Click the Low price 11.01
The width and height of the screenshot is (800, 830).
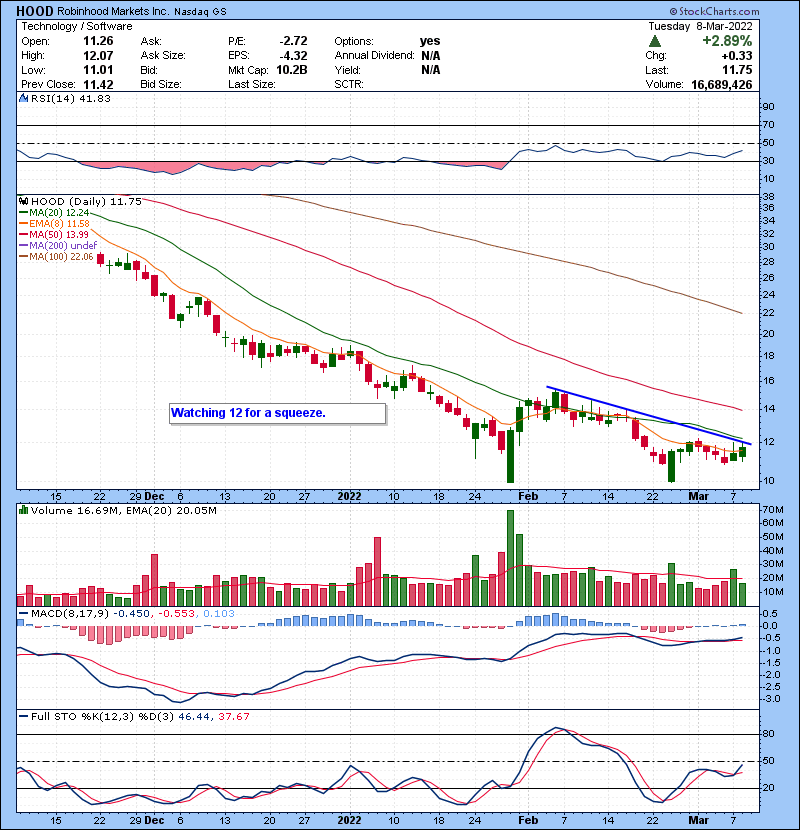98,70
